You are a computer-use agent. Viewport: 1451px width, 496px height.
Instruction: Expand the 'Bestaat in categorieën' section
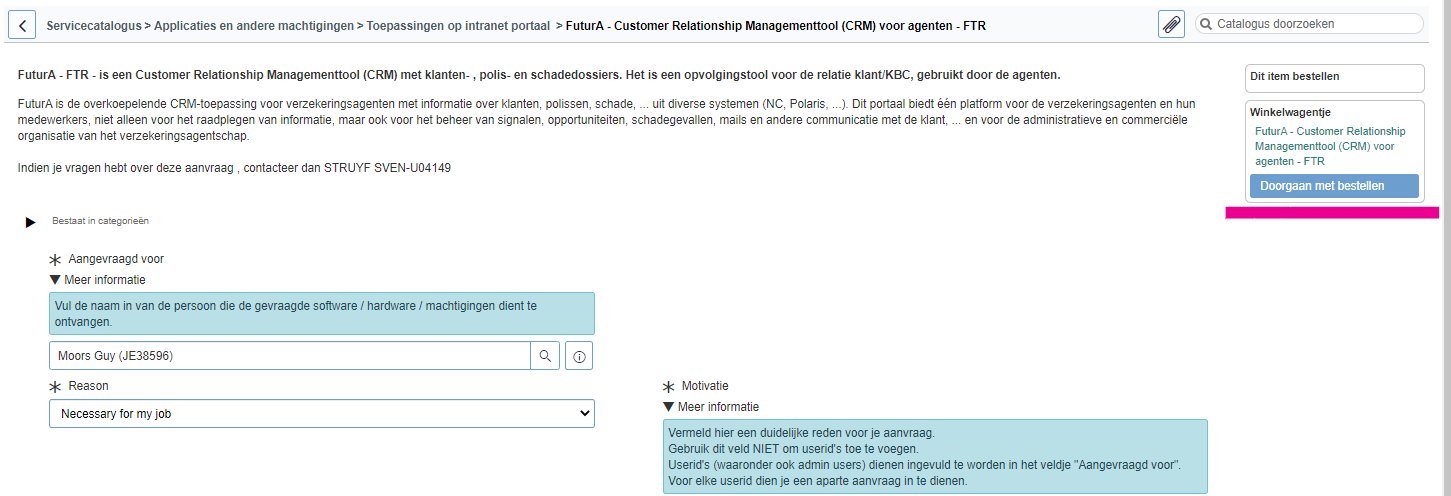[x=30, y=222]
